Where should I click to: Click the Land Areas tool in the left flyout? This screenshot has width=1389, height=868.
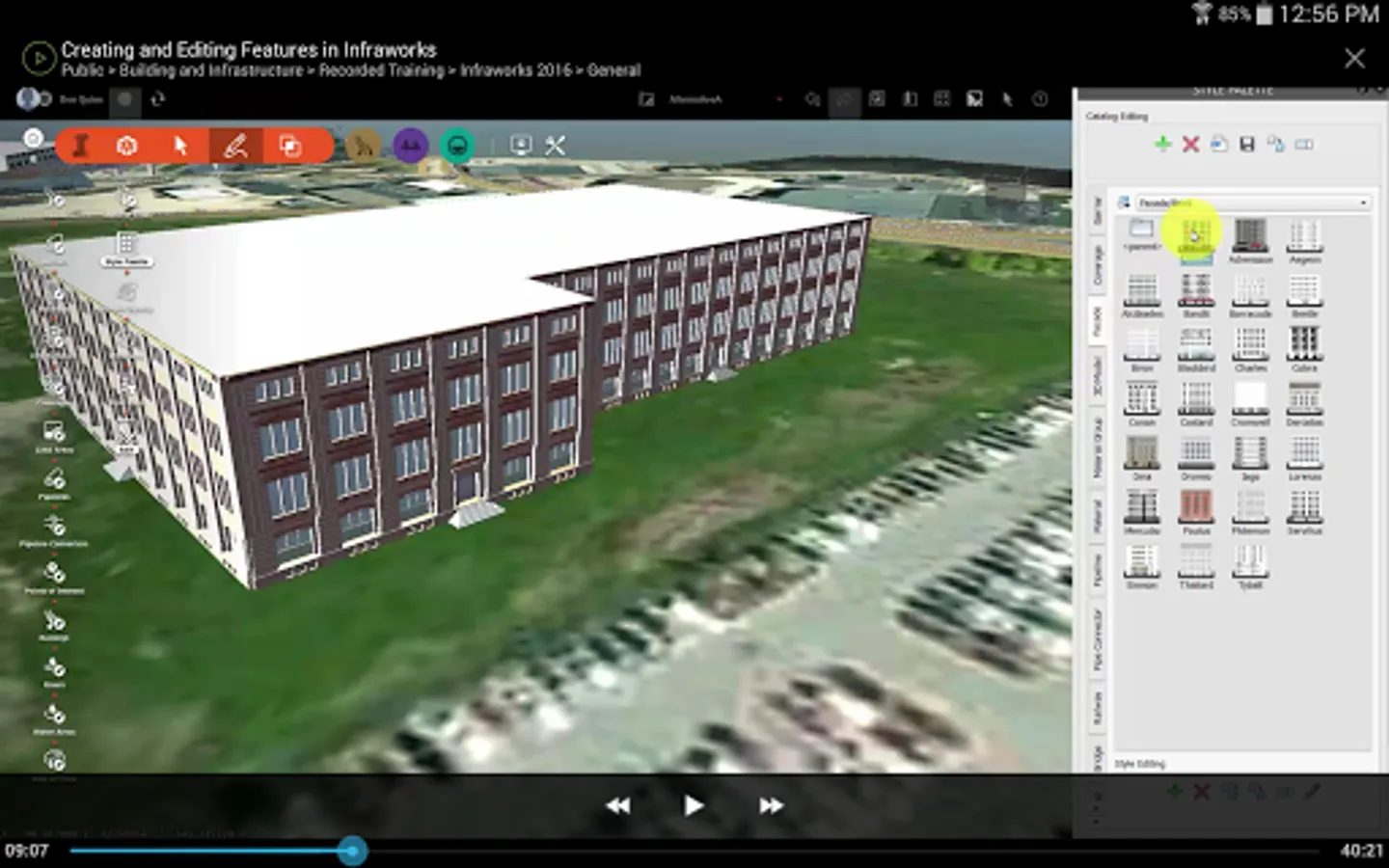(54, 435)
